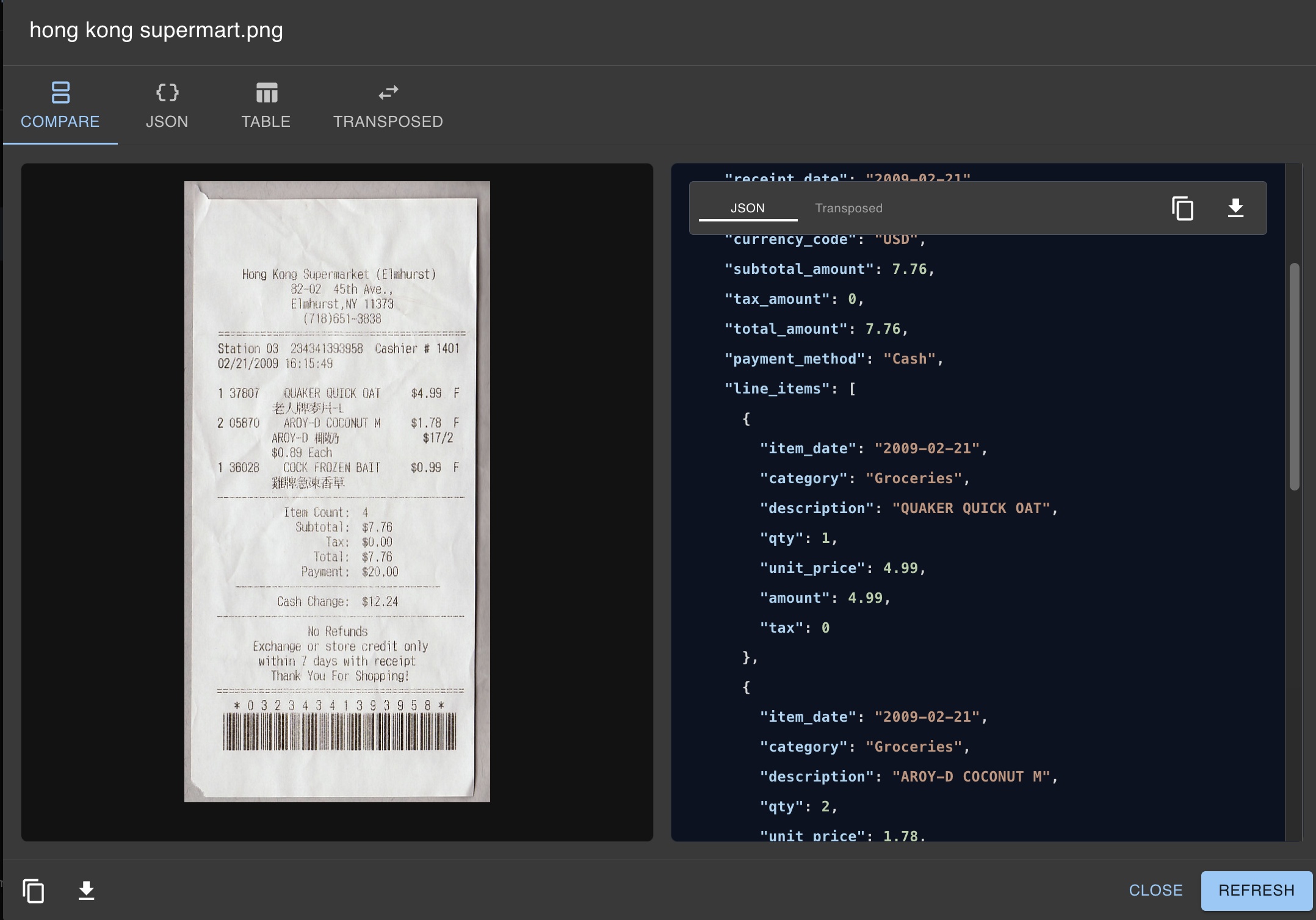The width and height of the screenshot is (1316, 920).
Task: Click the hong kong supermart.png title
Action: (156, 30)
